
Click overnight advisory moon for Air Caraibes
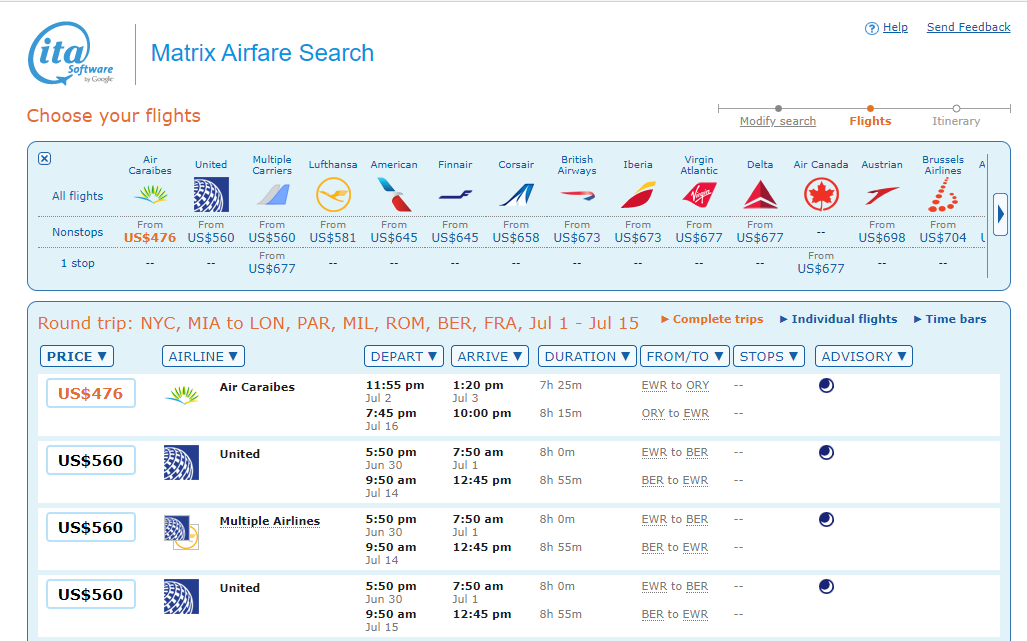827,386
